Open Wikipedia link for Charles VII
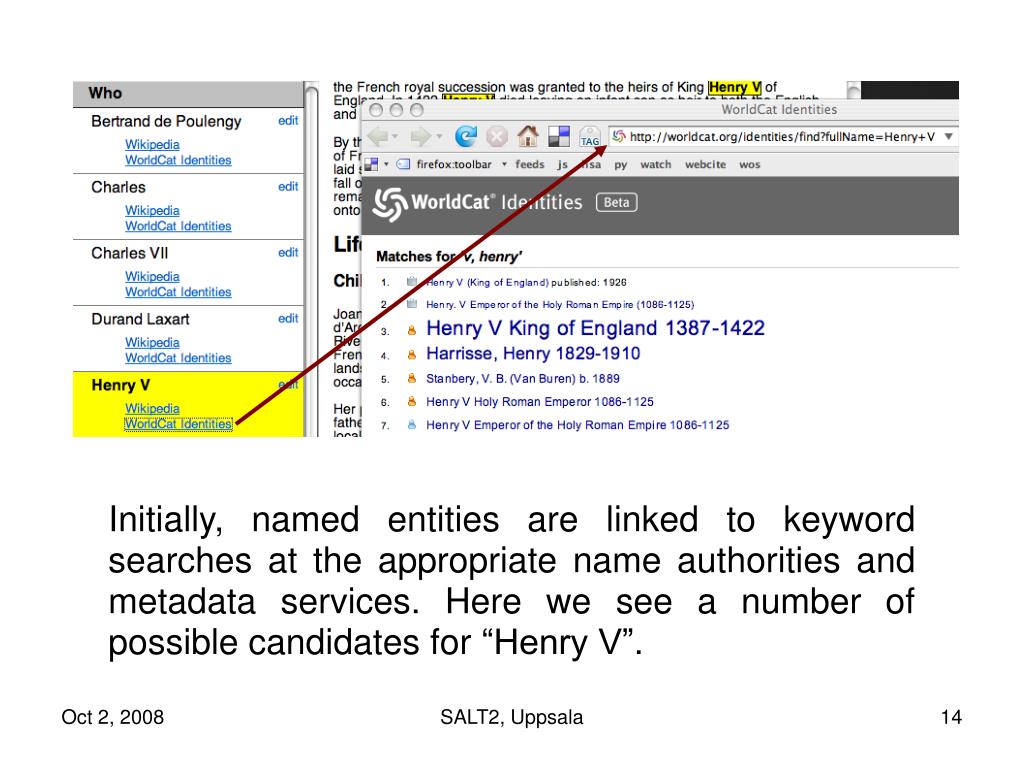Screen dimensions: 1024x768 click(x=152, y=276)
